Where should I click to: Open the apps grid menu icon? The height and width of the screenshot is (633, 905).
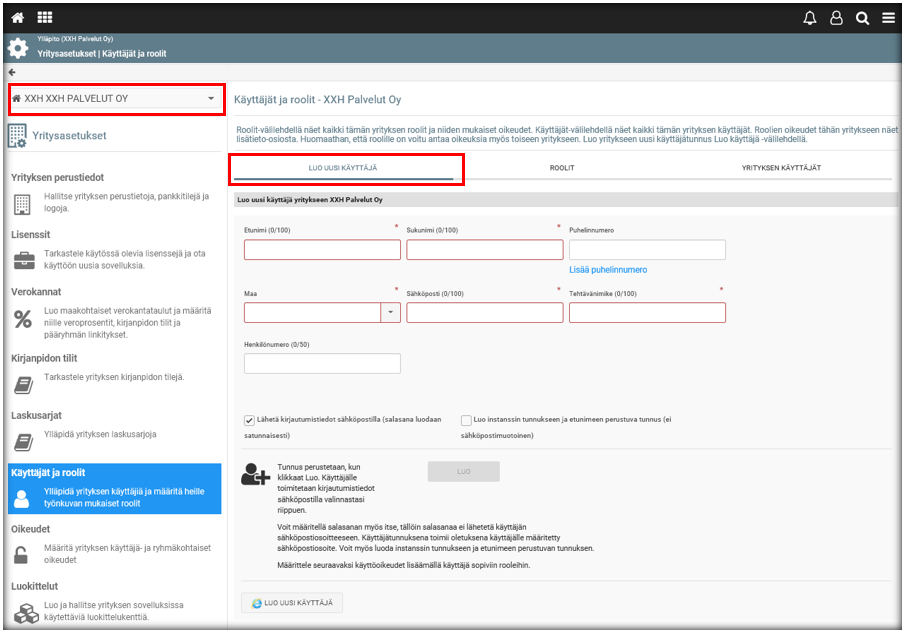coord(45,18)
